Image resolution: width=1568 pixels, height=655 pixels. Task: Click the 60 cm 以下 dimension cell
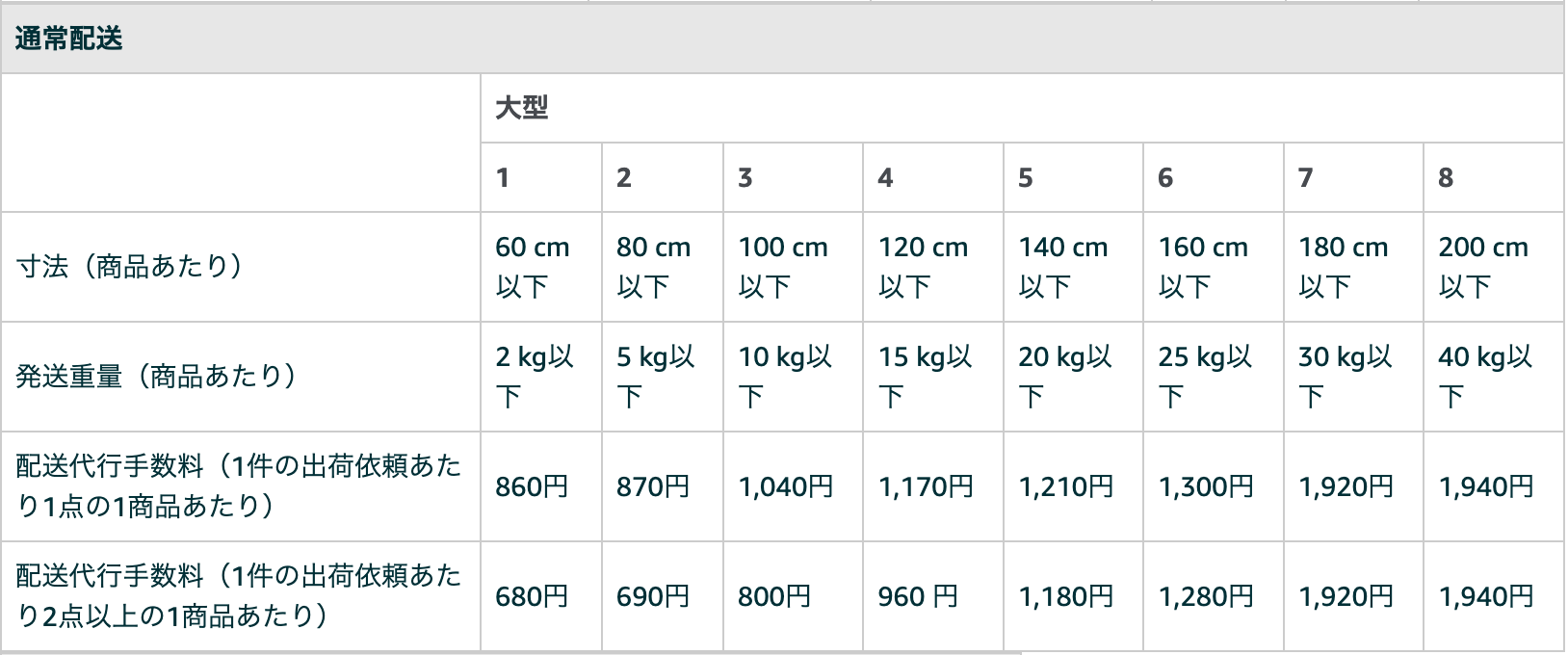pyautogui.click(x=533, y=267)
